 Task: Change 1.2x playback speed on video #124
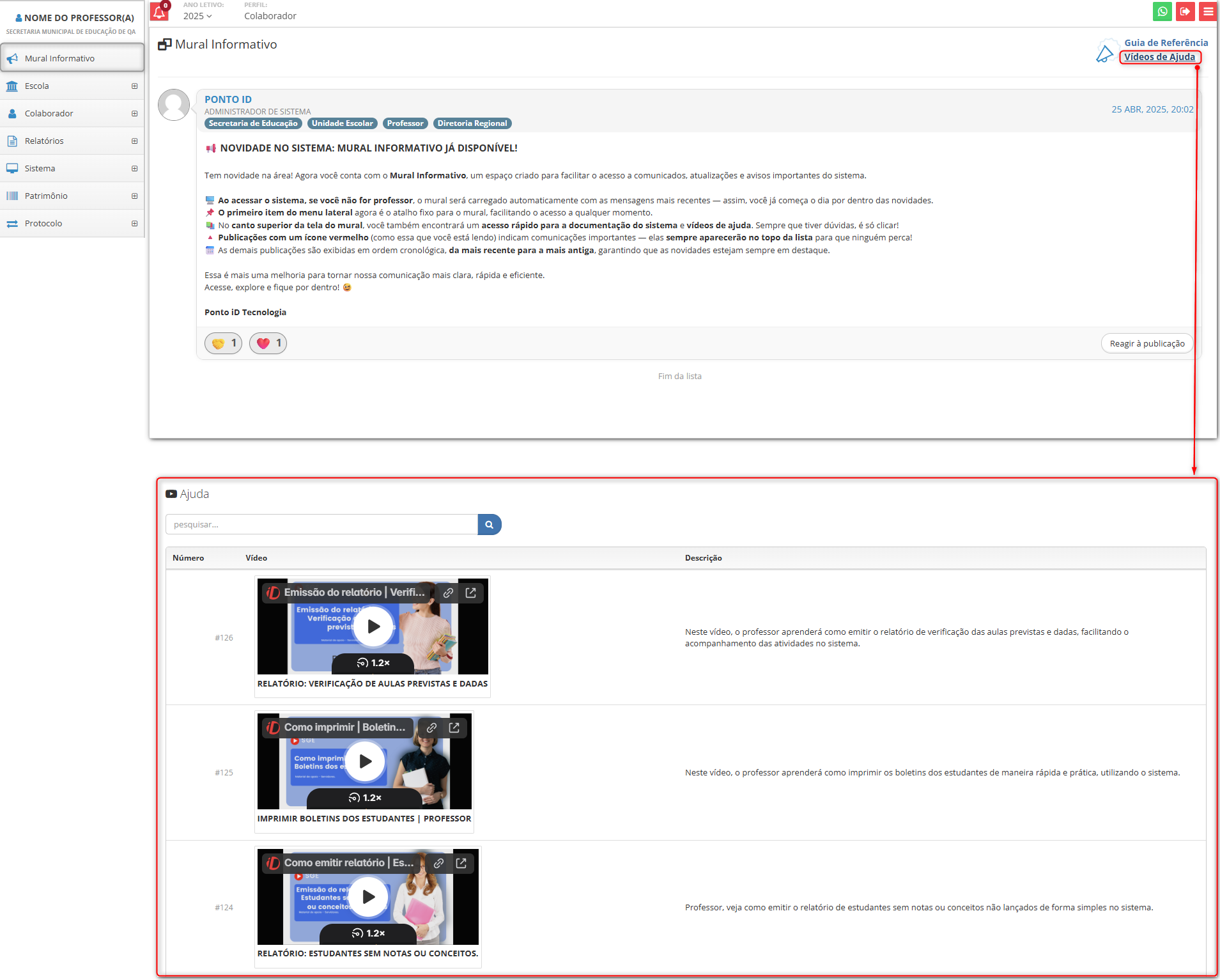point(368,933)
